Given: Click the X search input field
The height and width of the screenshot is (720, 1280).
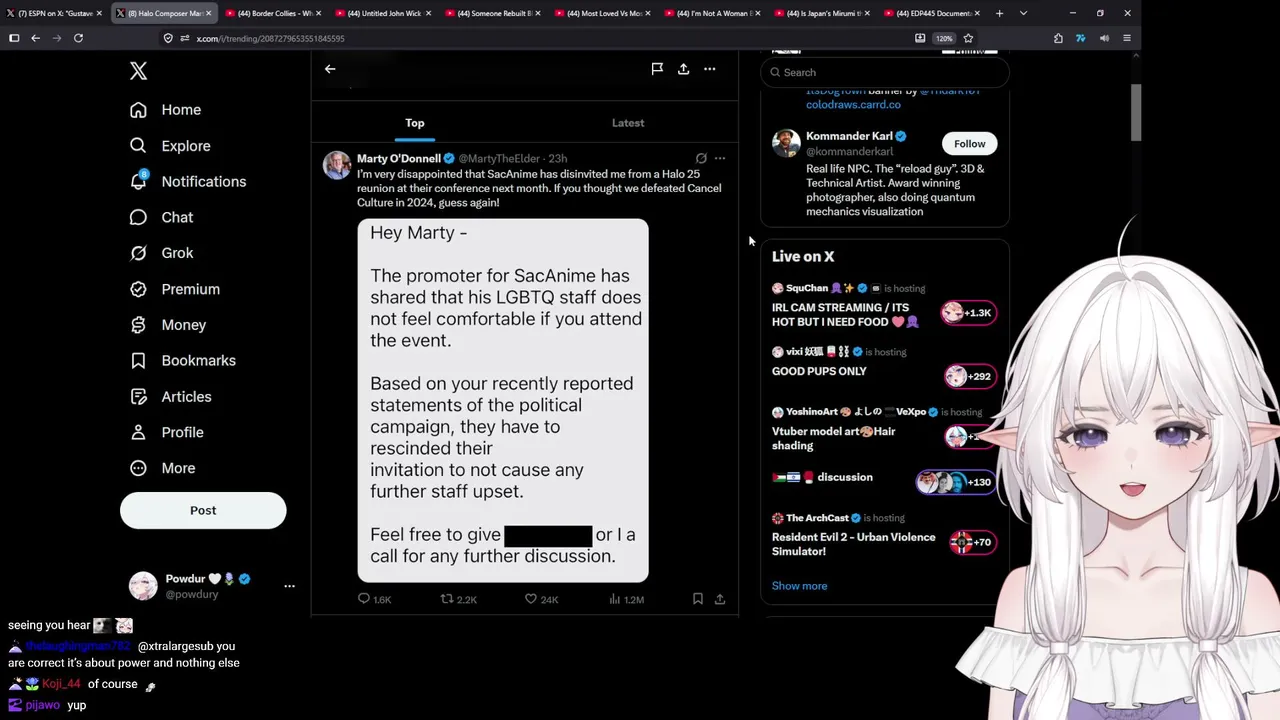Looking at the screenshot, I should coord(884,72).
